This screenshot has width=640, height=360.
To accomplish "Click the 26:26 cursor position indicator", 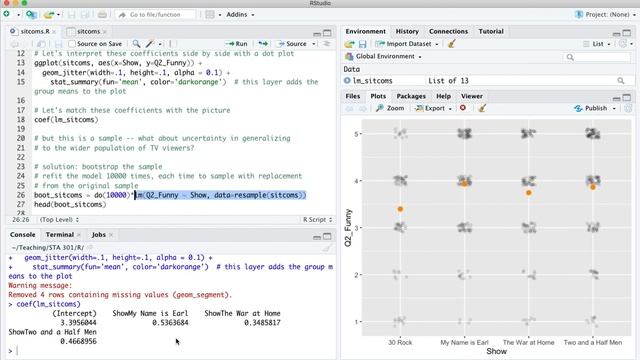I will click(x=20, y=220).
